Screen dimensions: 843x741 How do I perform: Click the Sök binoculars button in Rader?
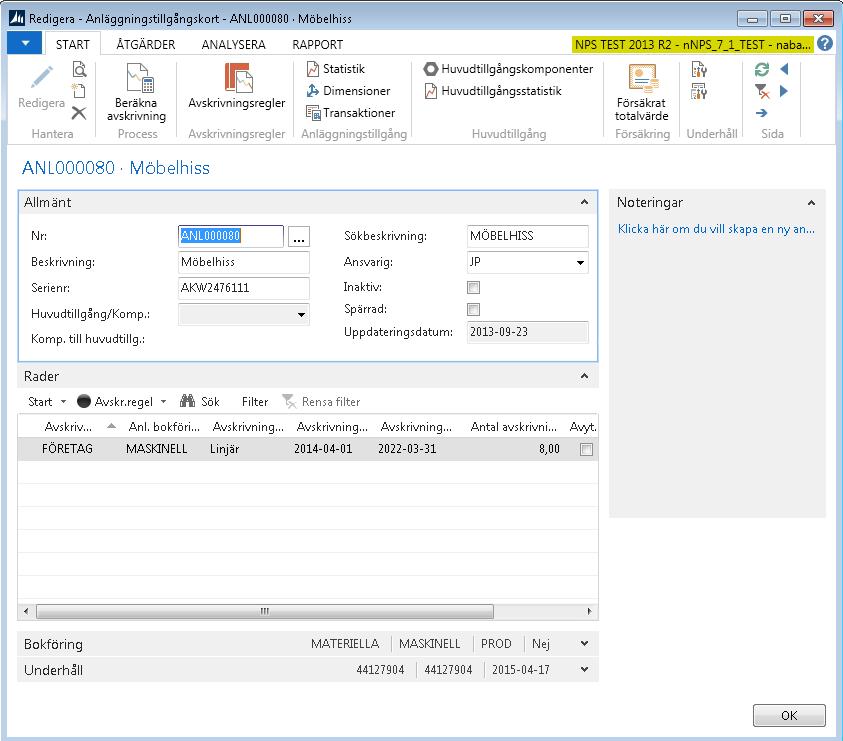pos(199,402)
